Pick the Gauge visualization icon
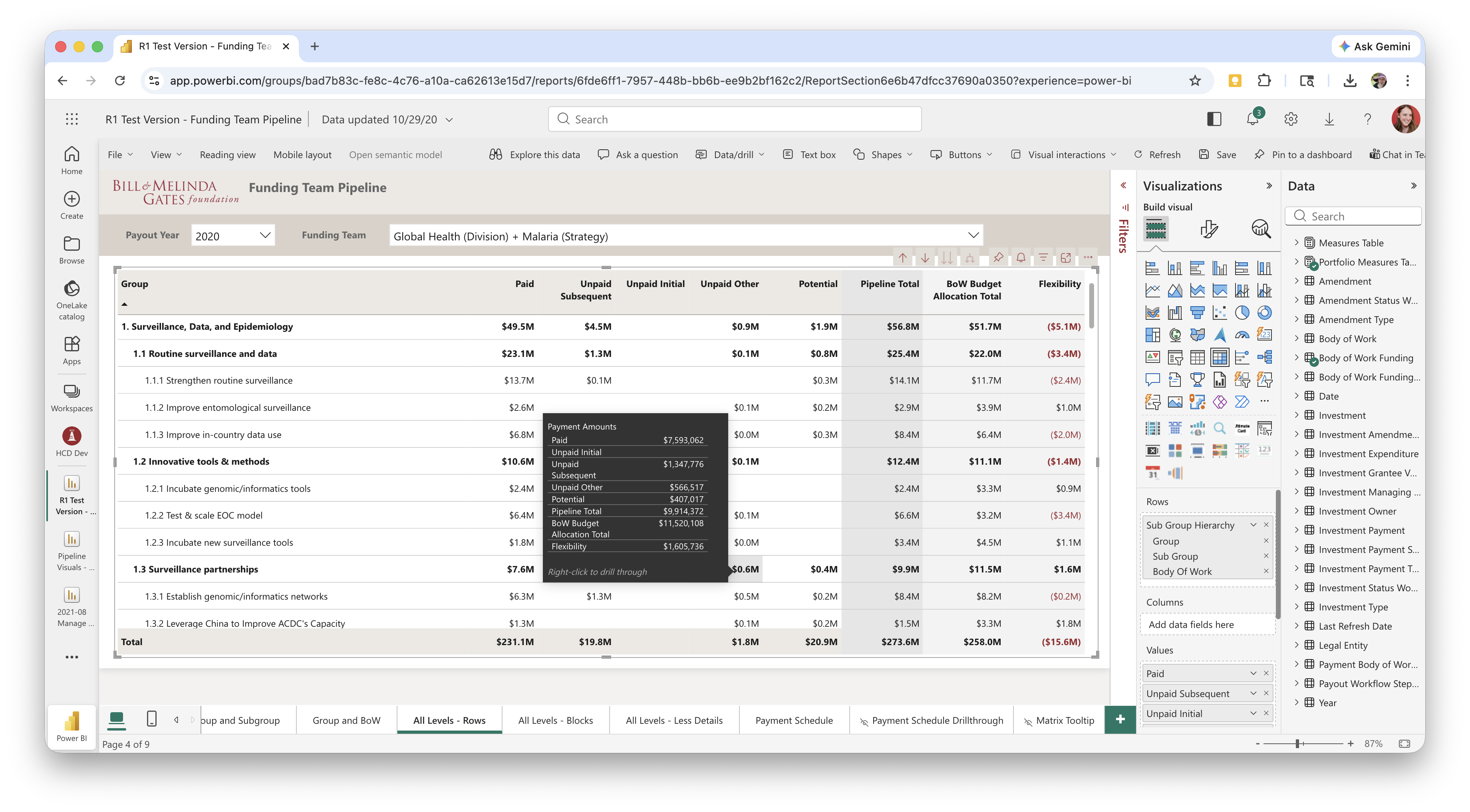Screen dimensions: 1470x812 click(1242, 335)
